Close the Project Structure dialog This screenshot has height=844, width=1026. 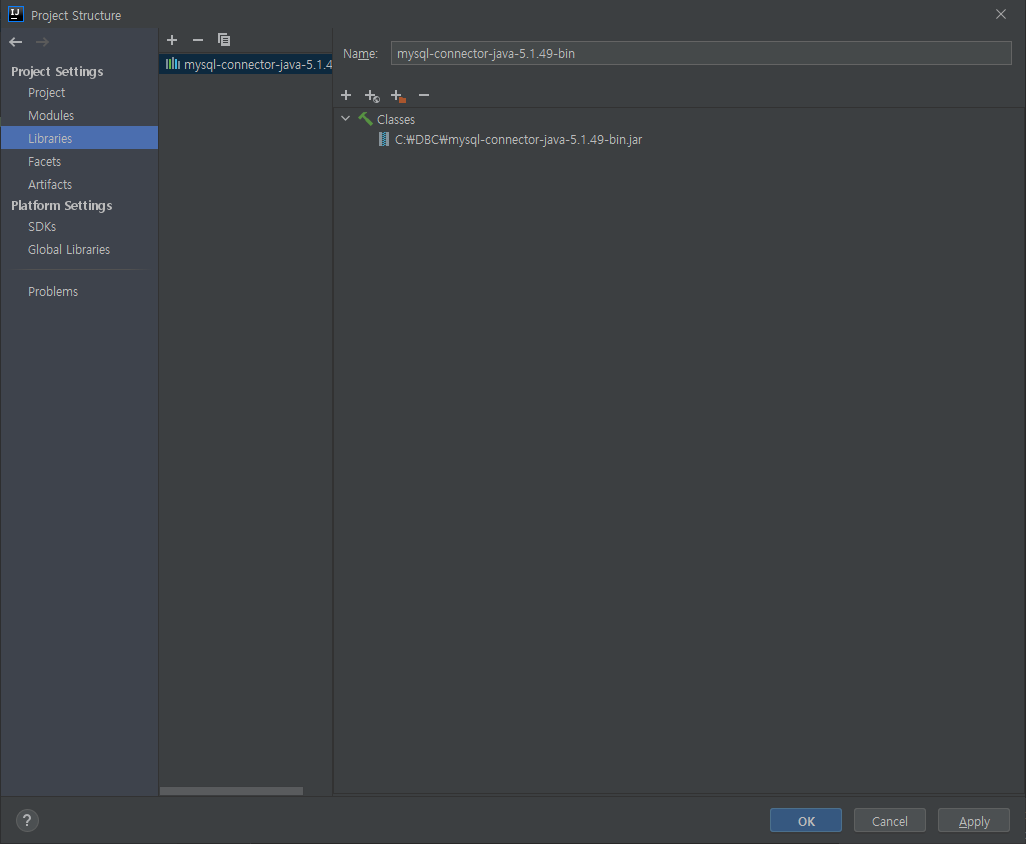click(x=1000, y=14)
